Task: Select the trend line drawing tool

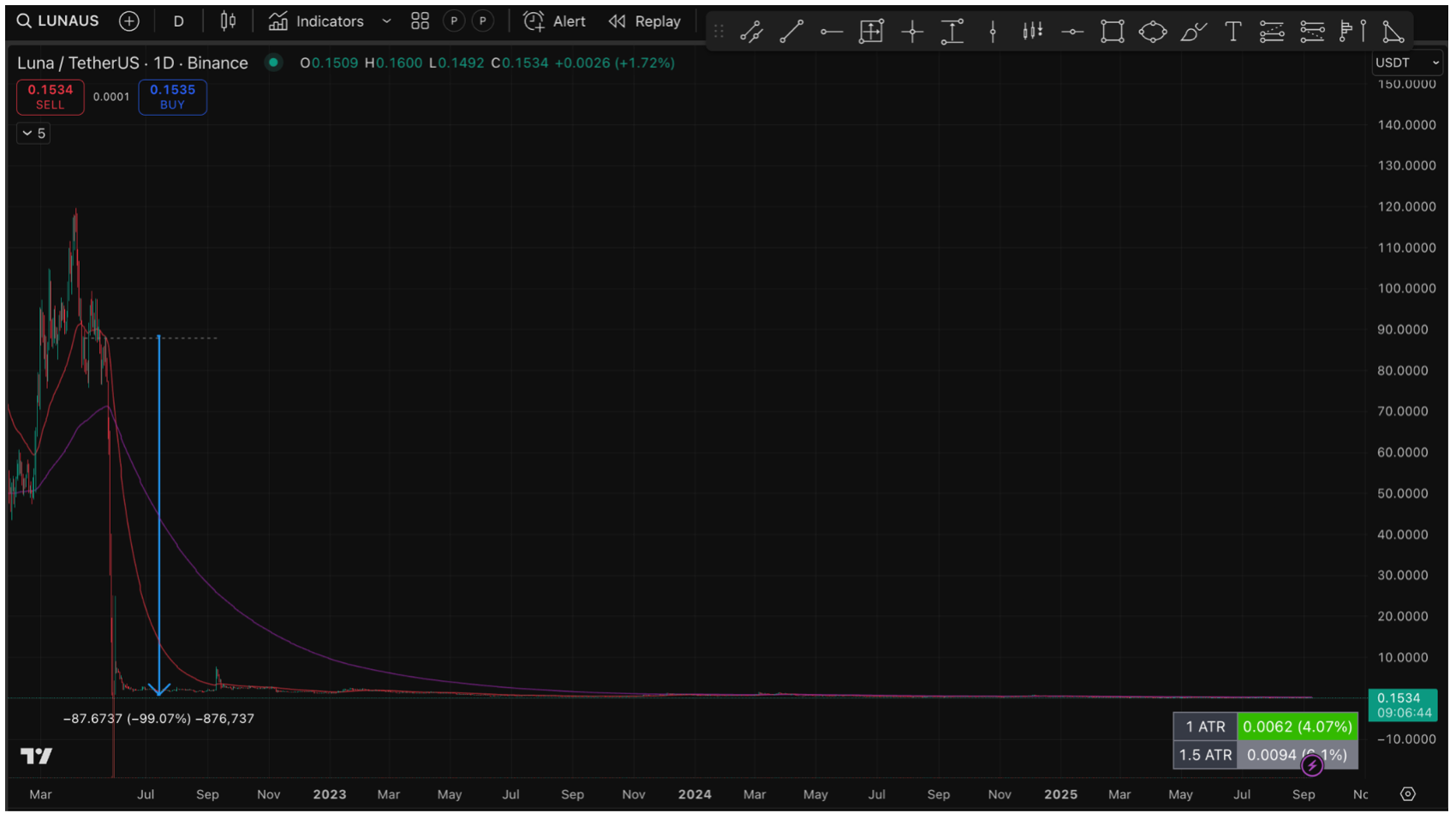Action: [791, 32]
